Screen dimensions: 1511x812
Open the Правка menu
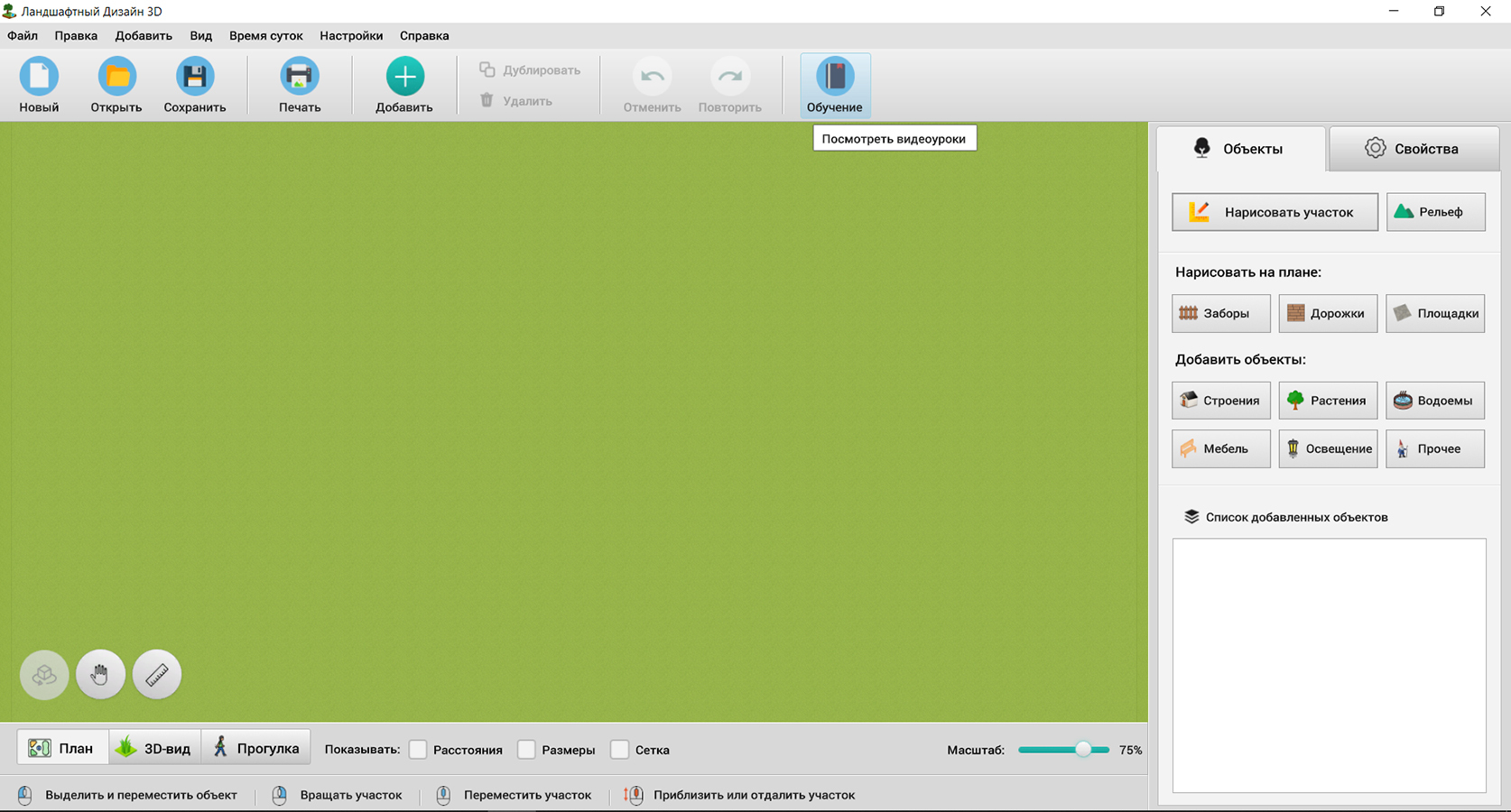pos(76,36)
